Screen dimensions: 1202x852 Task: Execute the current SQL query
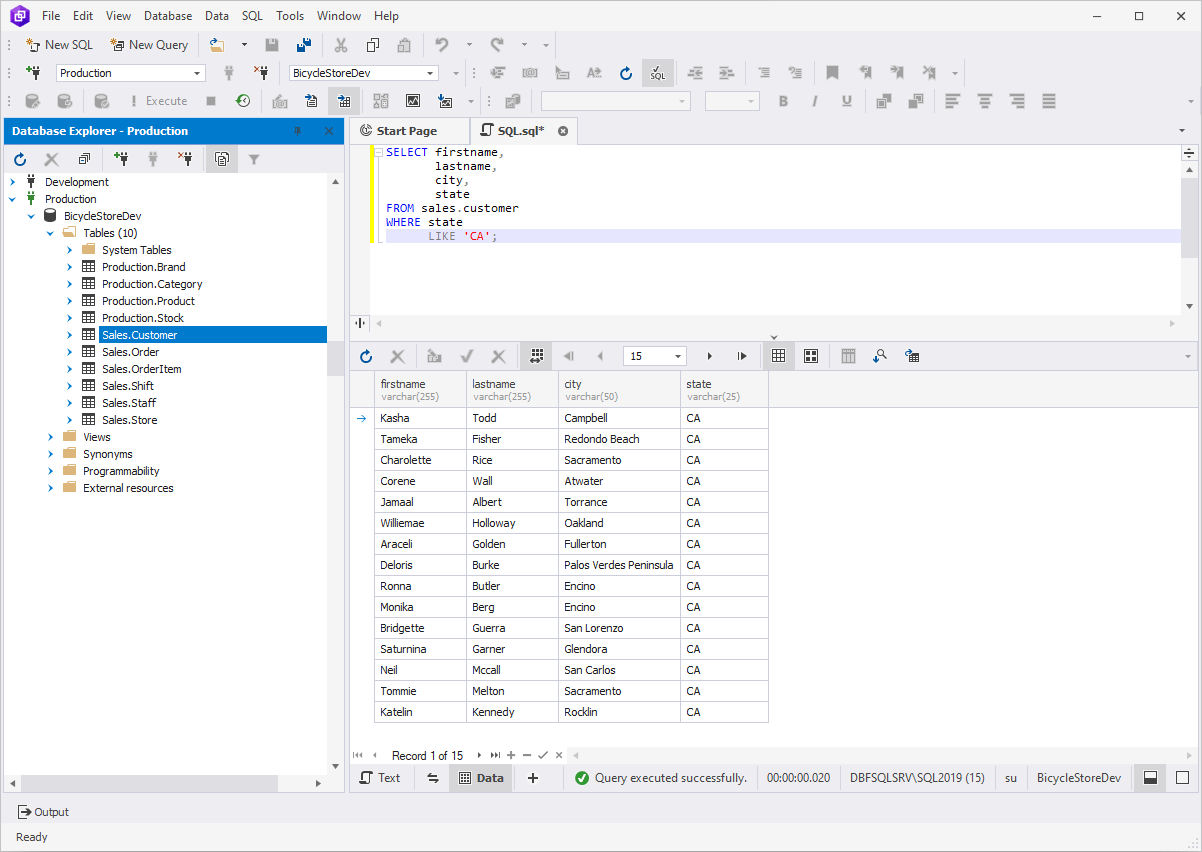165,100
